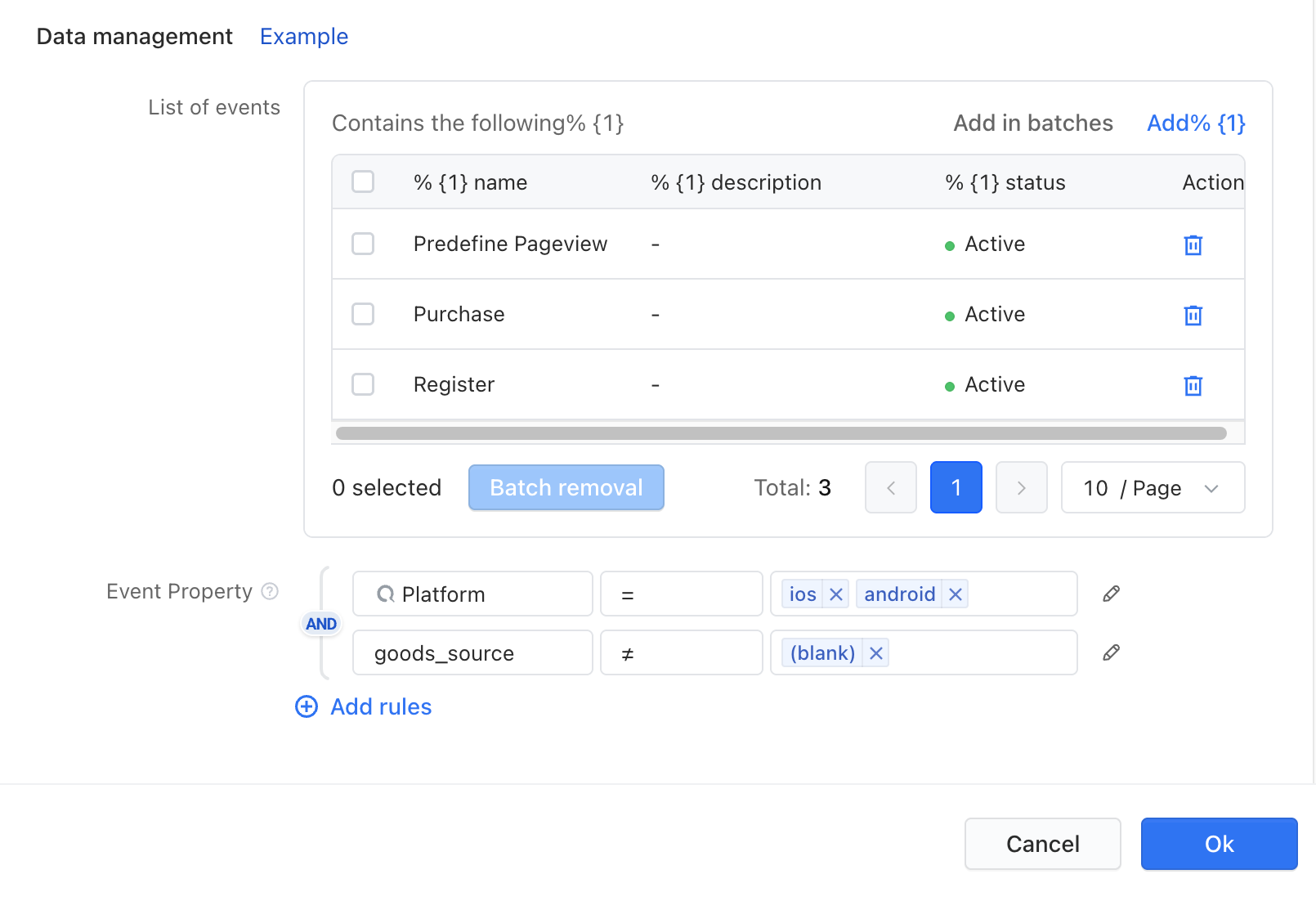
Task: Open the Example link
Action: [x=304, y=37]
